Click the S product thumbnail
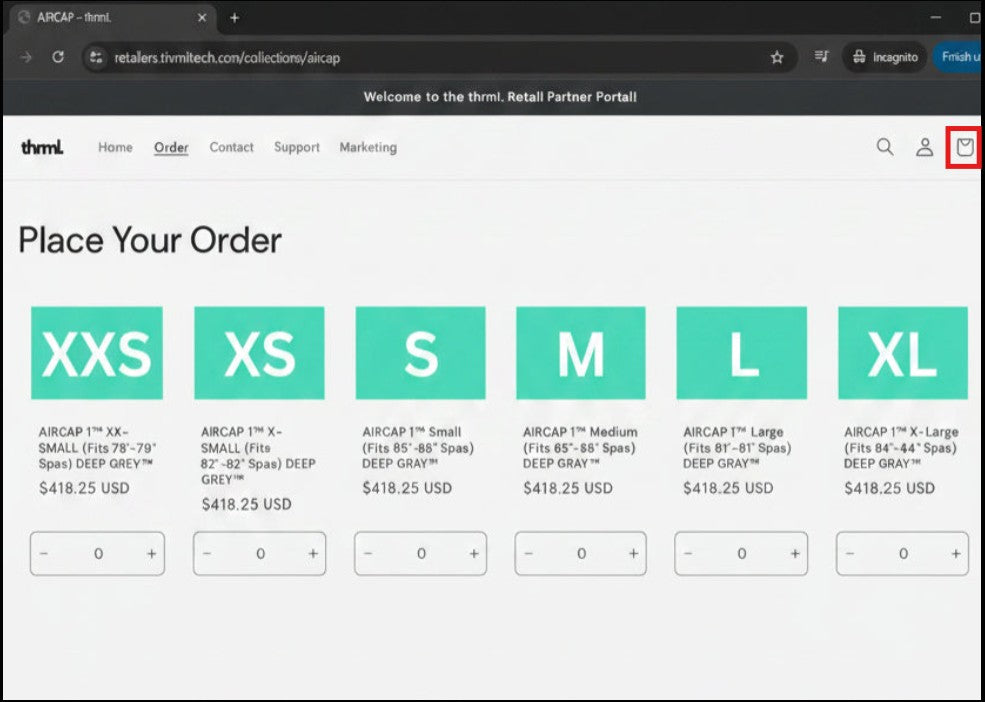This screenshot has width=985, height=702. (420, 353)
